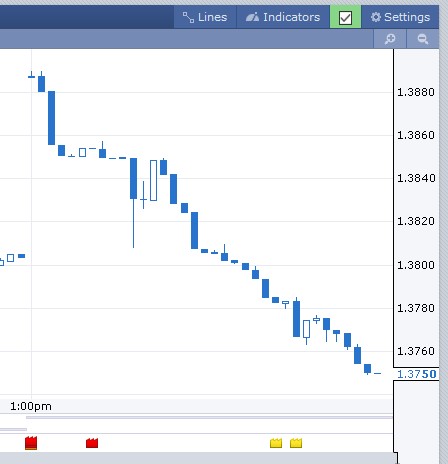Viewport: 448px width, 464px height.
Task: Click the current price label 1.3750
Action: pos(417,374)
